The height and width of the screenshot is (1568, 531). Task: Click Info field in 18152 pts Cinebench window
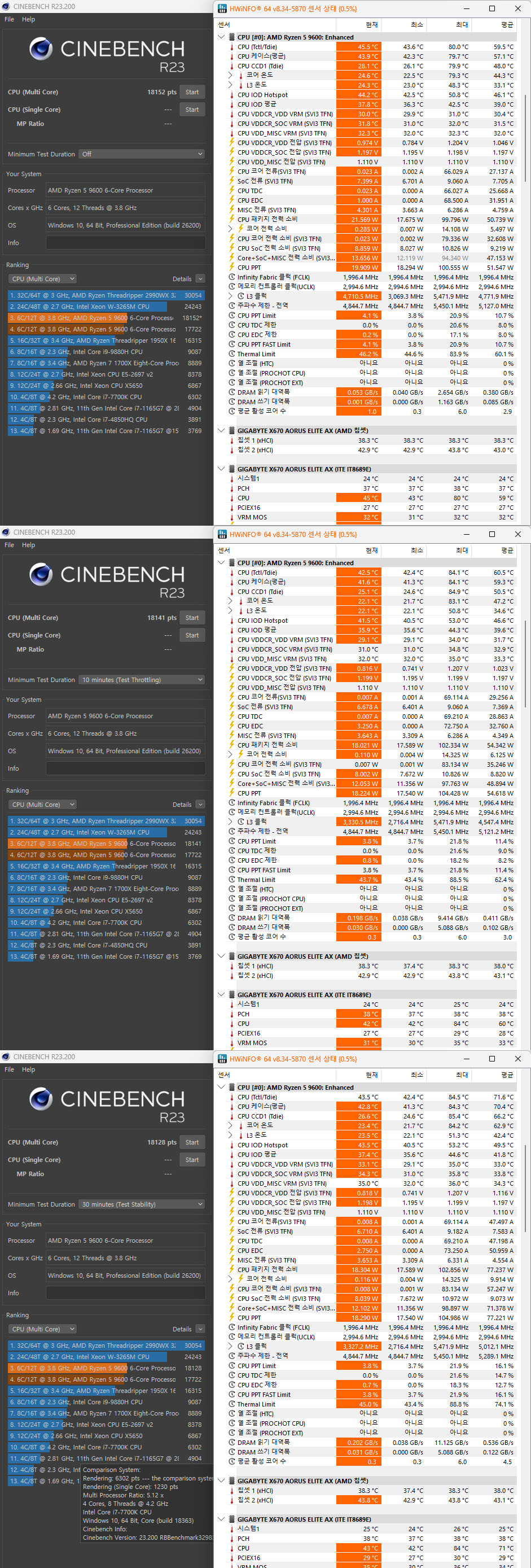click(125, 243)
